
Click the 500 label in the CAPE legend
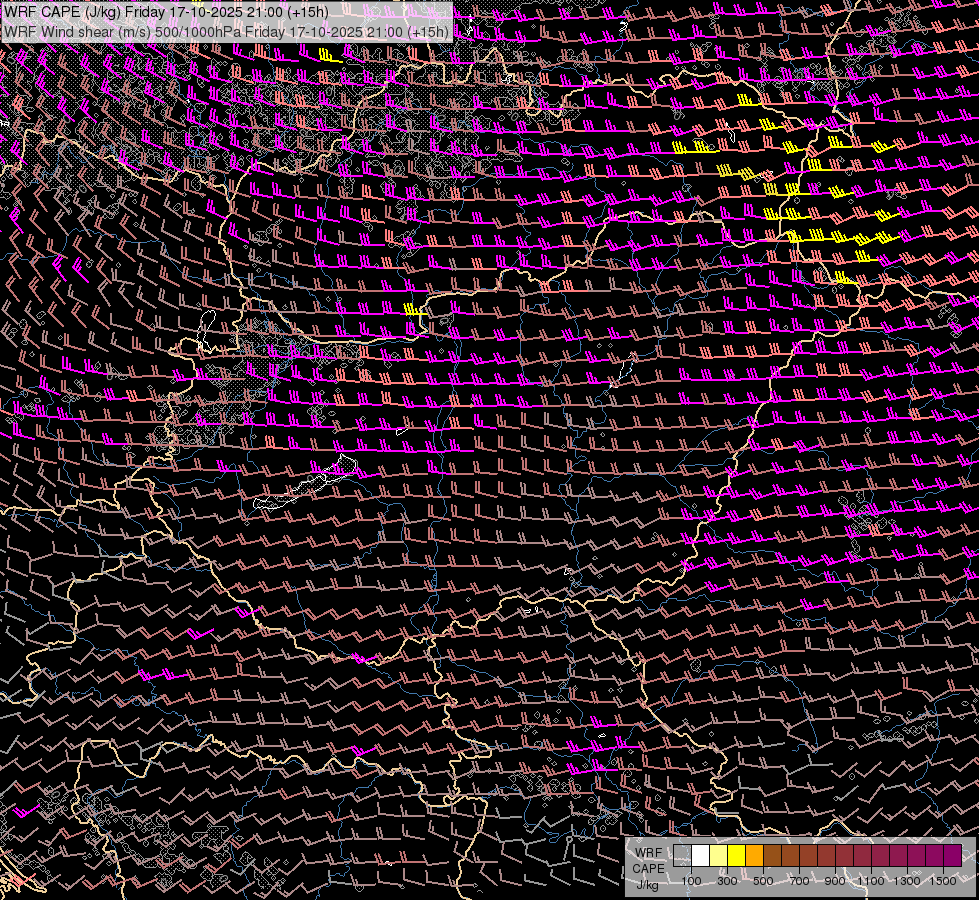[x=763, y=881]
